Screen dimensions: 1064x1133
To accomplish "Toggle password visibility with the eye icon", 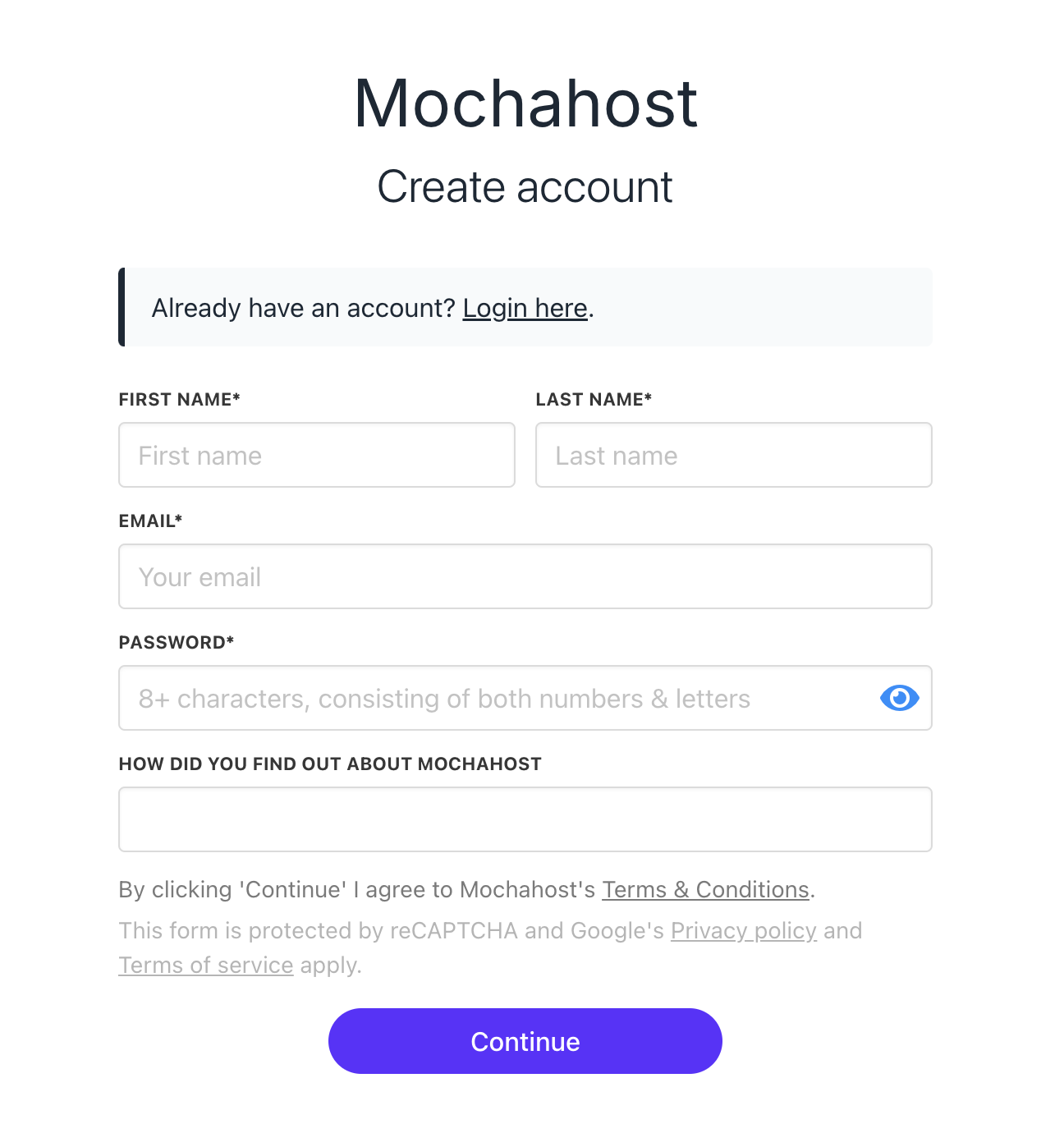I will click(899, 698).
